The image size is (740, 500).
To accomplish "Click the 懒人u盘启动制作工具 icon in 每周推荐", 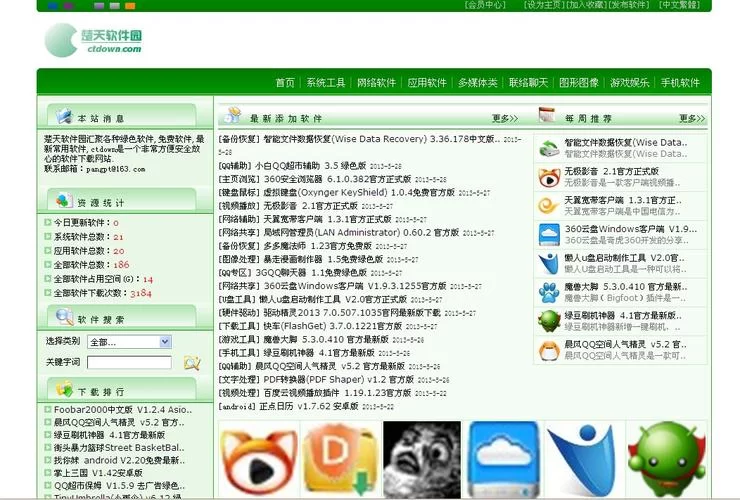I will [549, 263].
